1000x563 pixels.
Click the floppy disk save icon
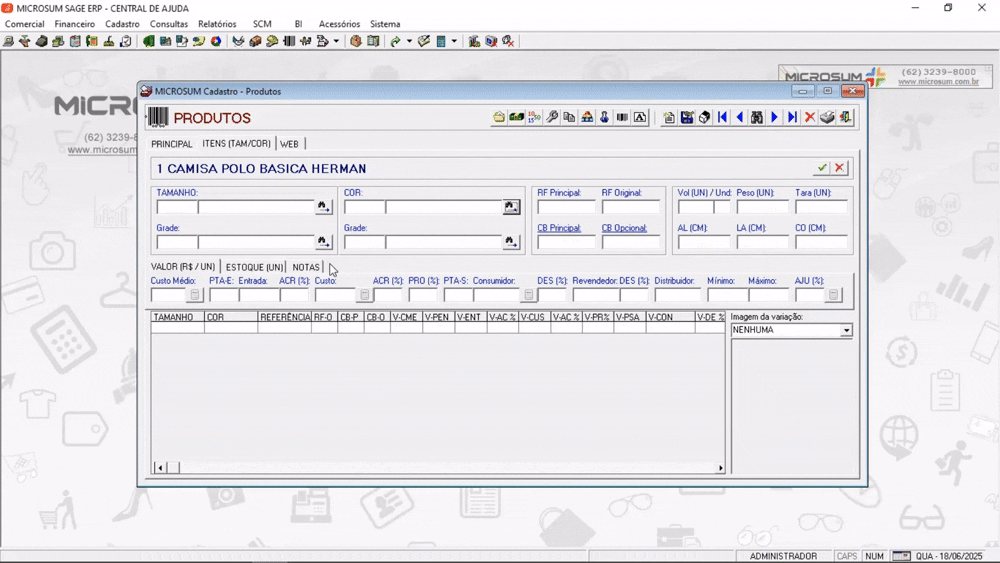click(687, 117)
